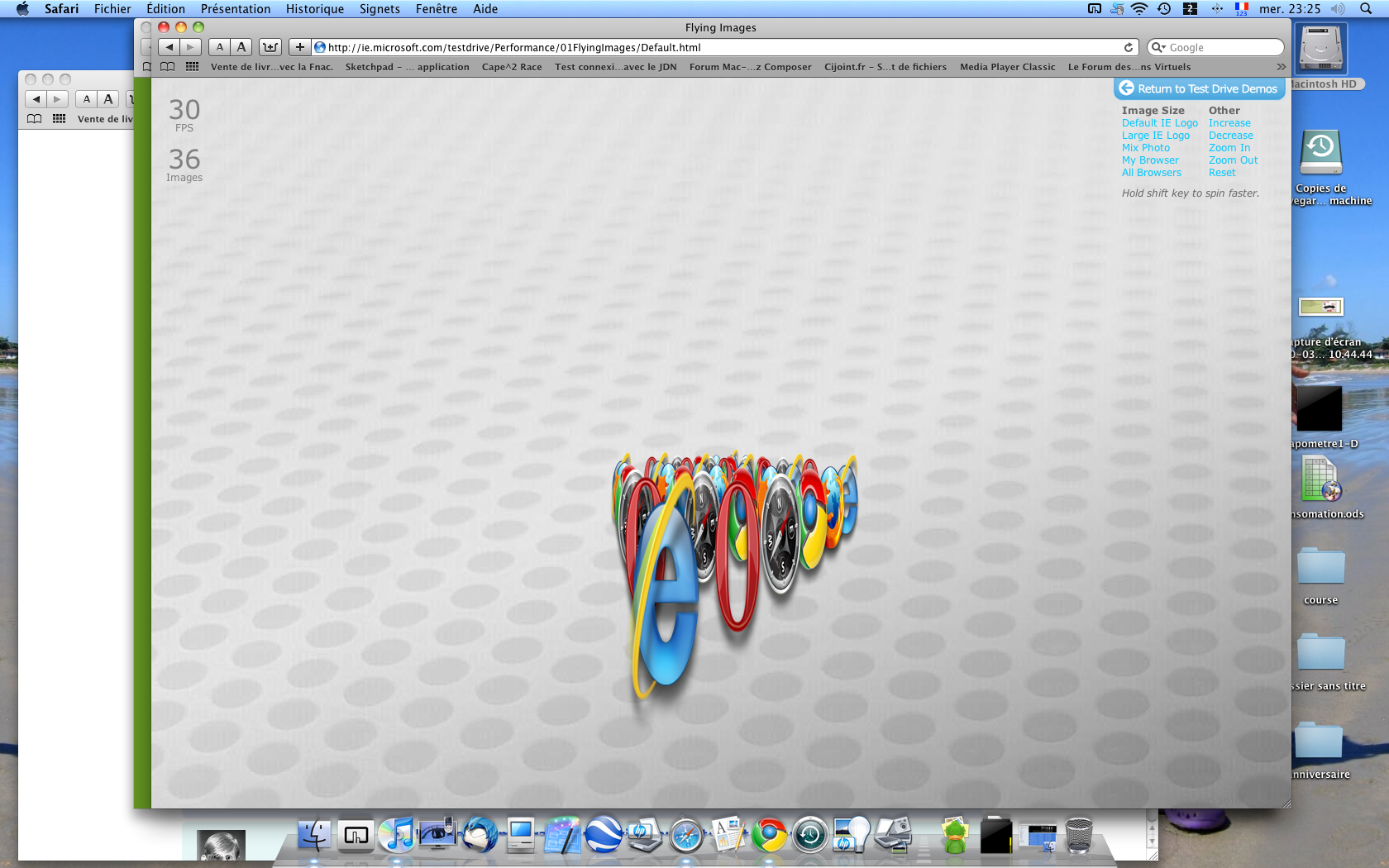Click Increase to add images
The width and height of the screenshot is (1389, 868).
pyautogui.click(x=1229, y=123)
